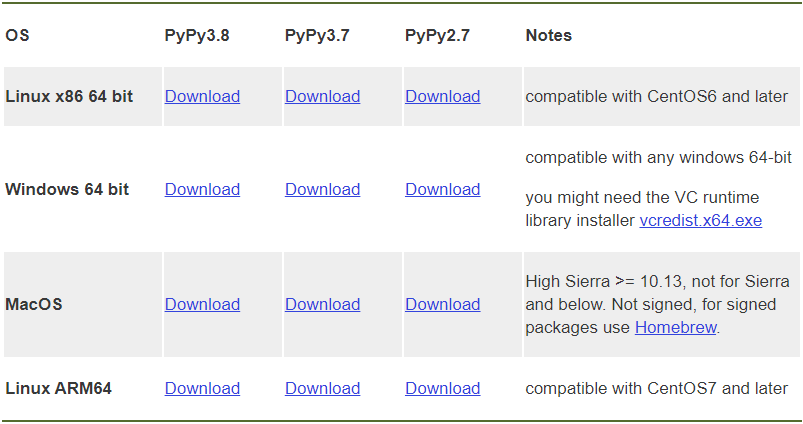The image size is (803, 424).
Task: Open the vcredist.x64.exe installer link
Action: coord(700,220)
